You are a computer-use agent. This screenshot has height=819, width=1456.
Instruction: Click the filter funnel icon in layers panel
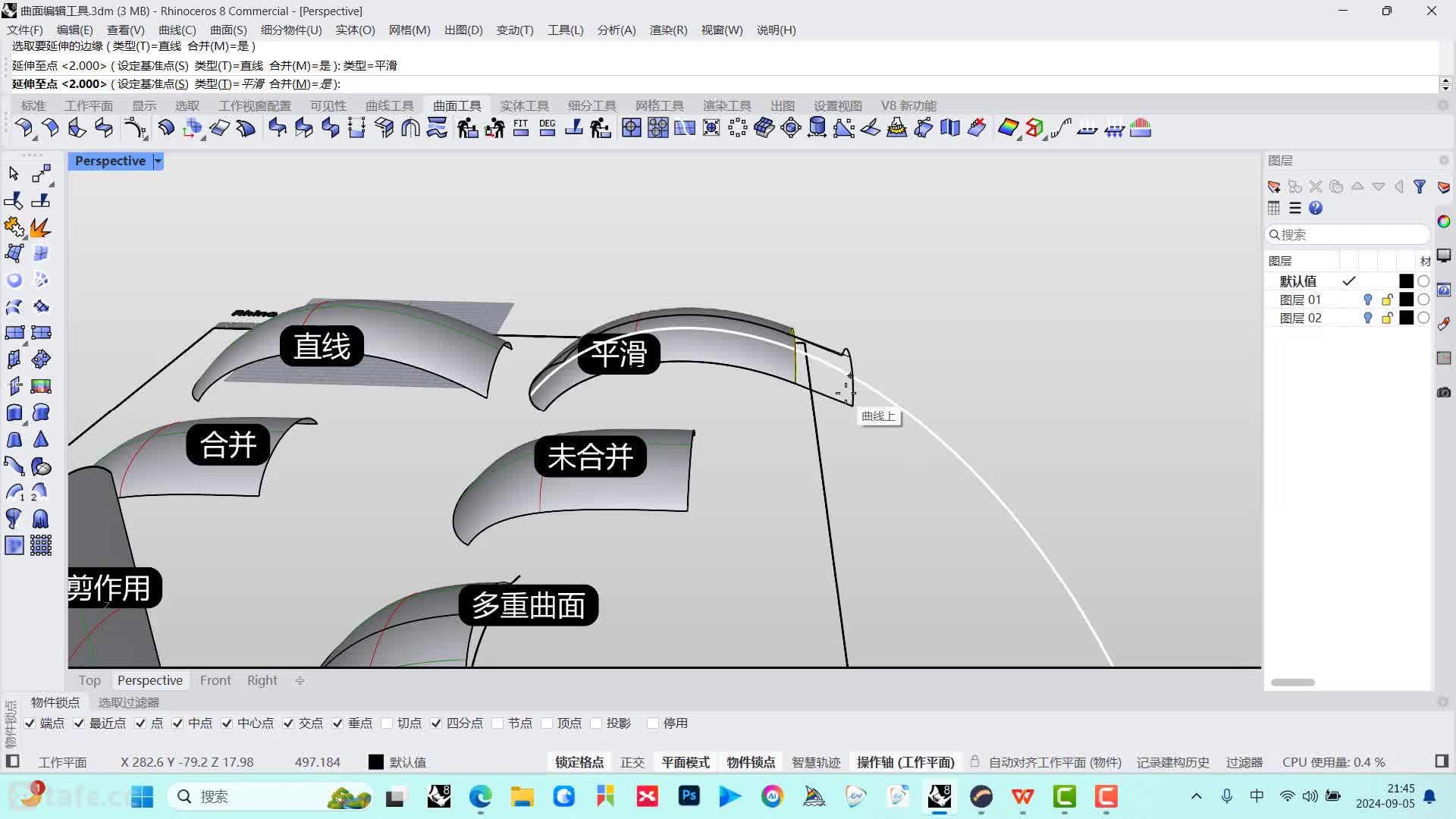1420,187
